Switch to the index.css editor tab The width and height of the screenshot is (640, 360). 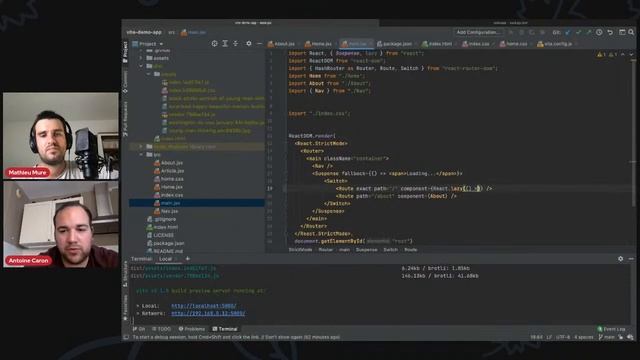click(476, 44)
